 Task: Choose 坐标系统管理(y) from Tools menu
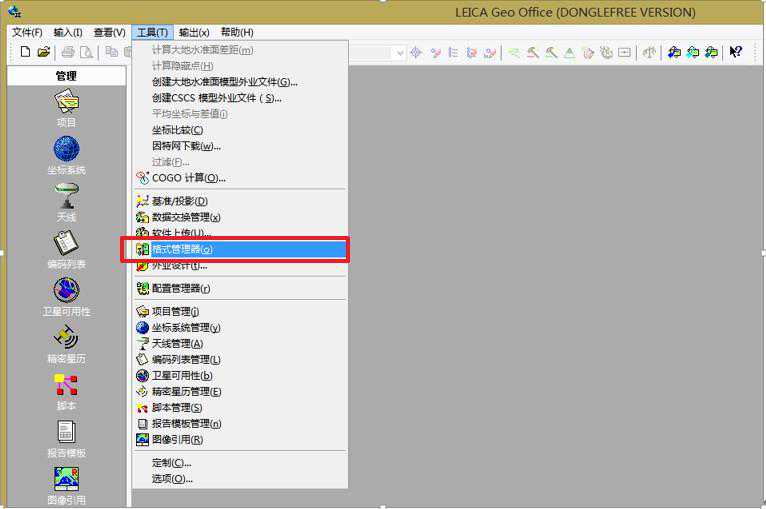click(x=240, y=327)
